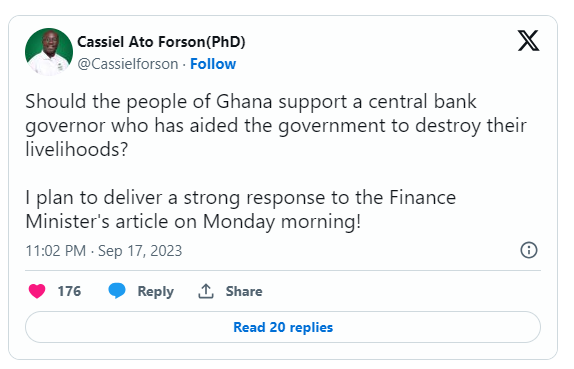This screenshot has height=369, width=574.
Task: Click the 176 likes count
Action: 69,291
